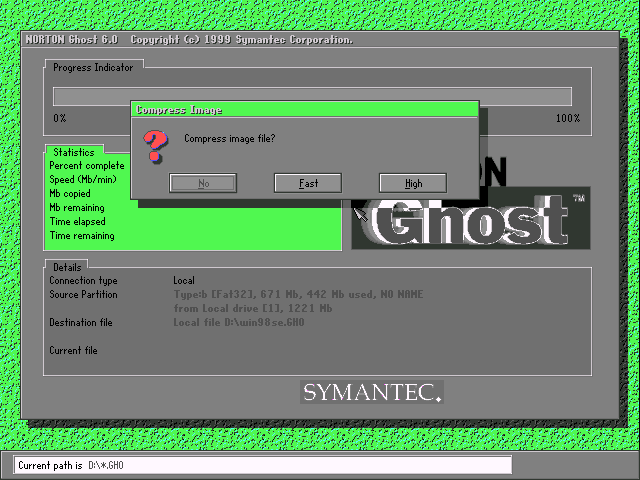The width and height of the screenshot is (640, 480).
Task: Click the 'Mb remaining' label
Action: click(77, 208)
